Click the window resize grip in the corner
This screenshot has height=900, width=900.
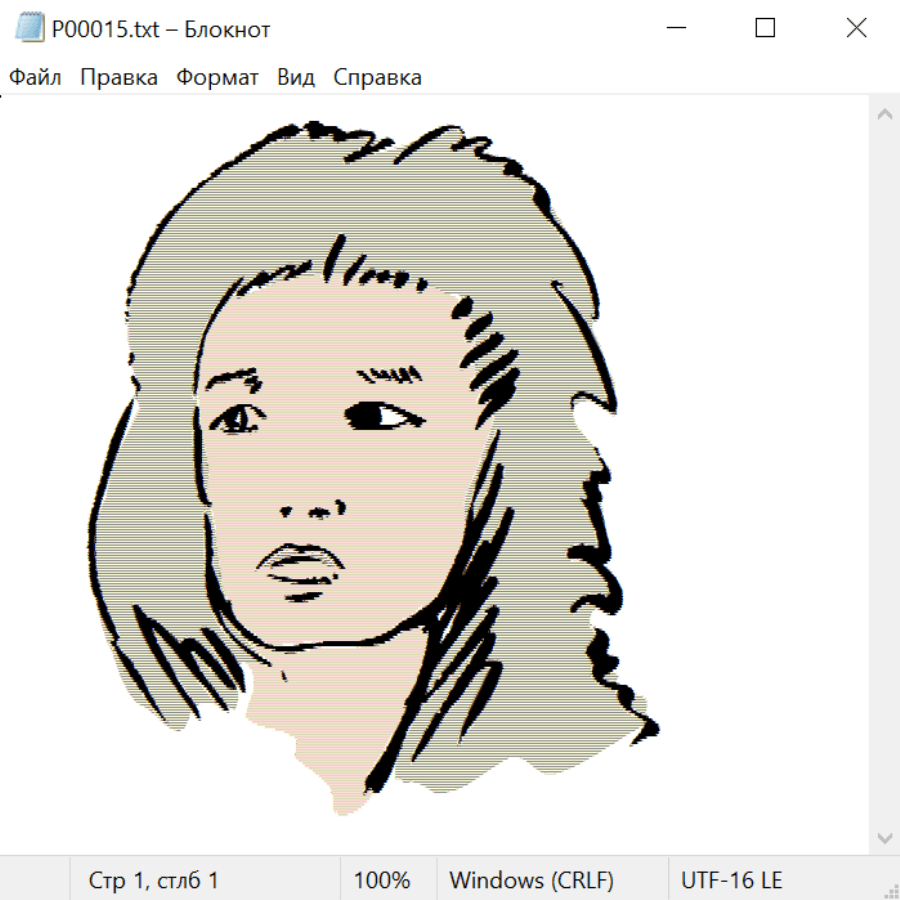tap(891, 891)
